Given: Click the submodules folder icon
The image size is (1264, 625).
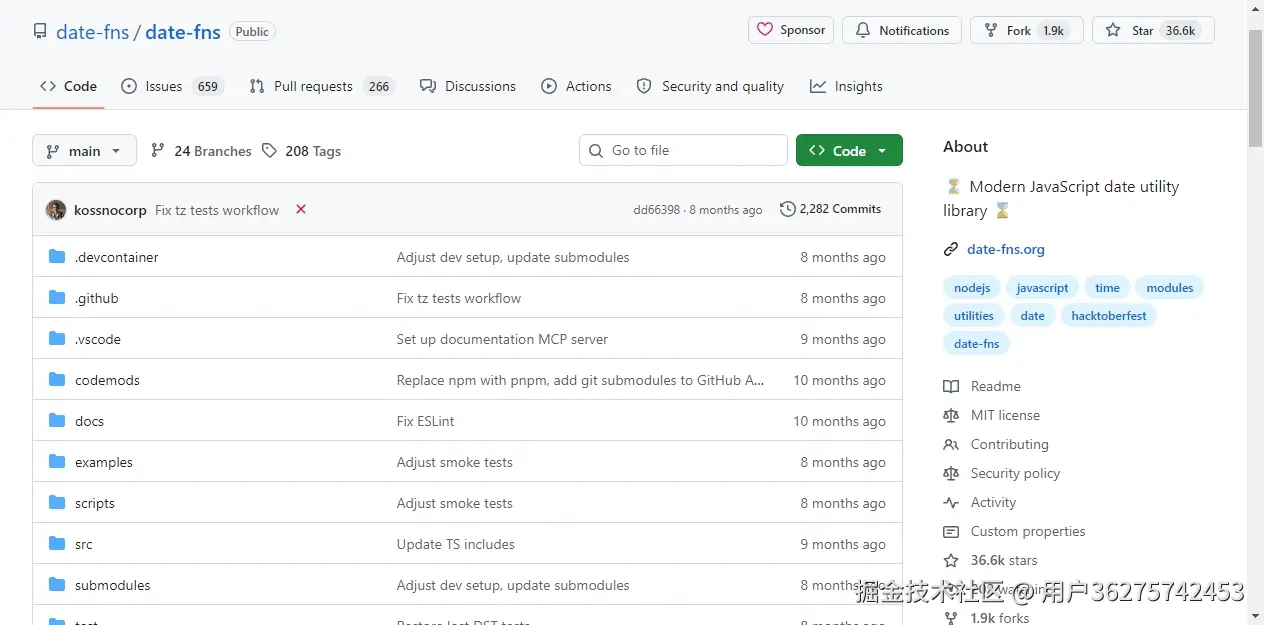Looking at the screenshot, I should pyautogui.click(x=57, y=585).
